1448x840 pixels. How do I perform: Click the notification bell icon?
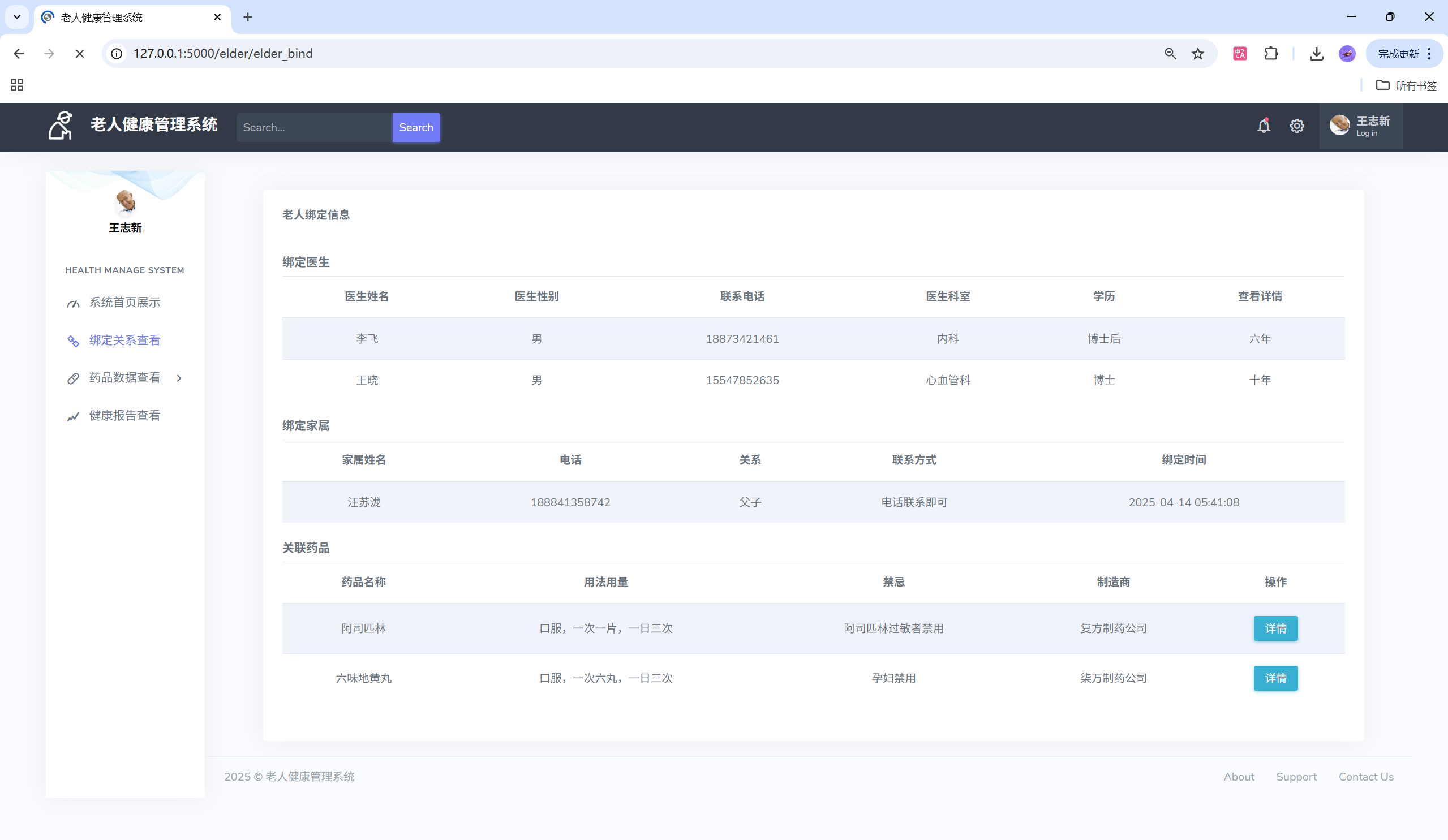1263,126
